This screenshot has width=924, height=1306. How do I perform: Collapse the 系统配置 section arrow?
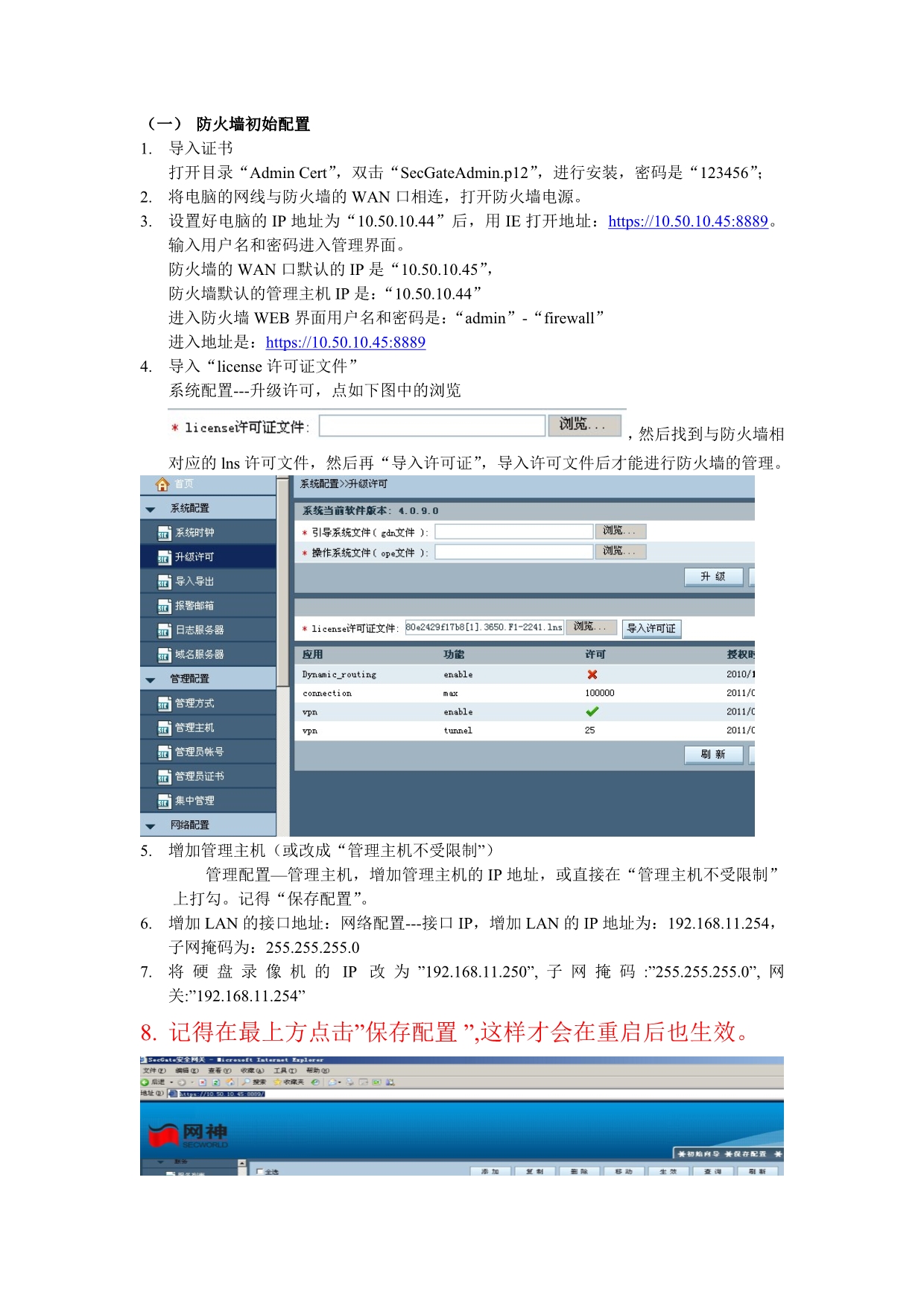(x=151, y=510)
